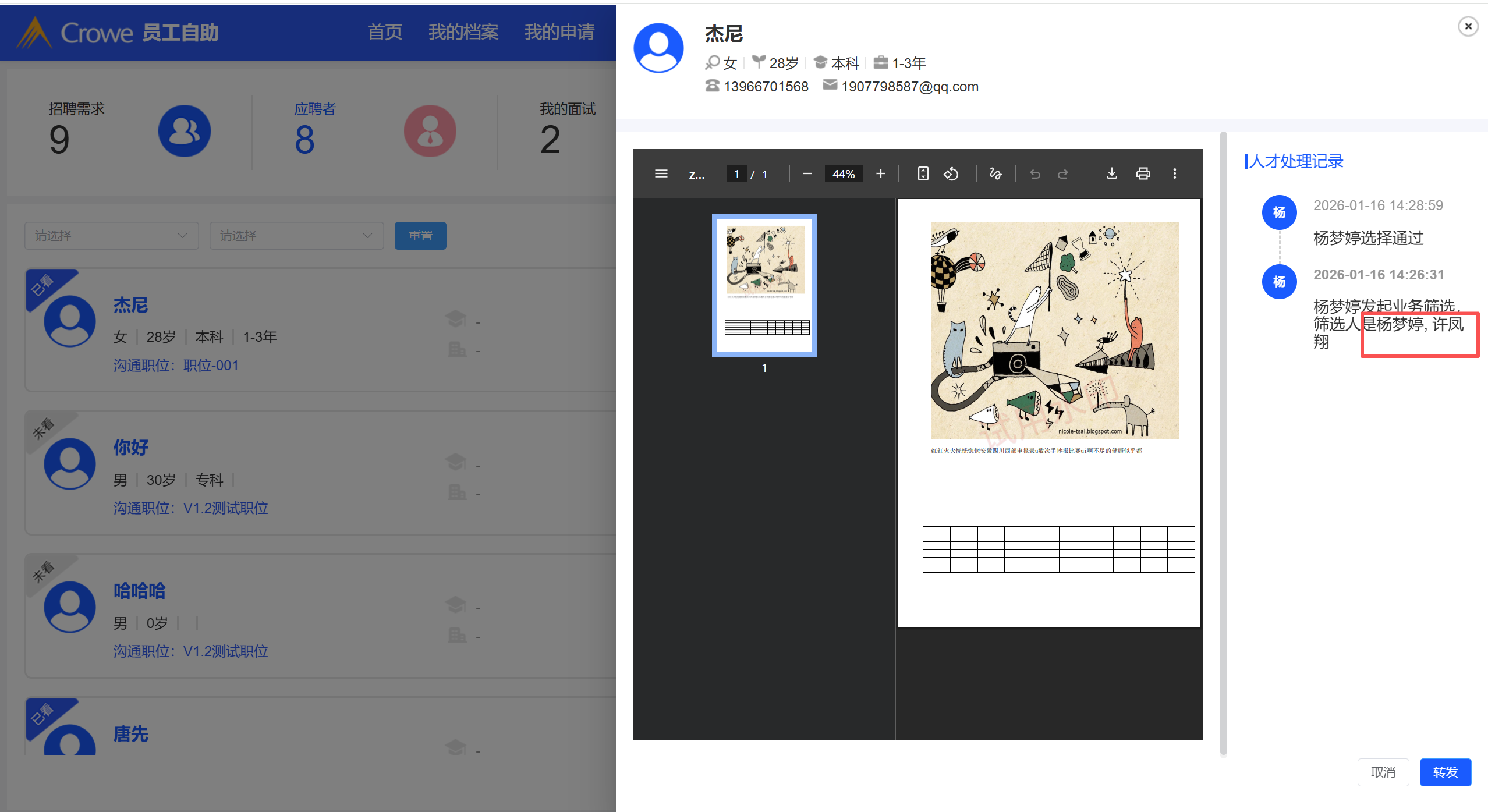Click the PDF zoom out minus icon

pyautogui.click(x=807, y=173)
